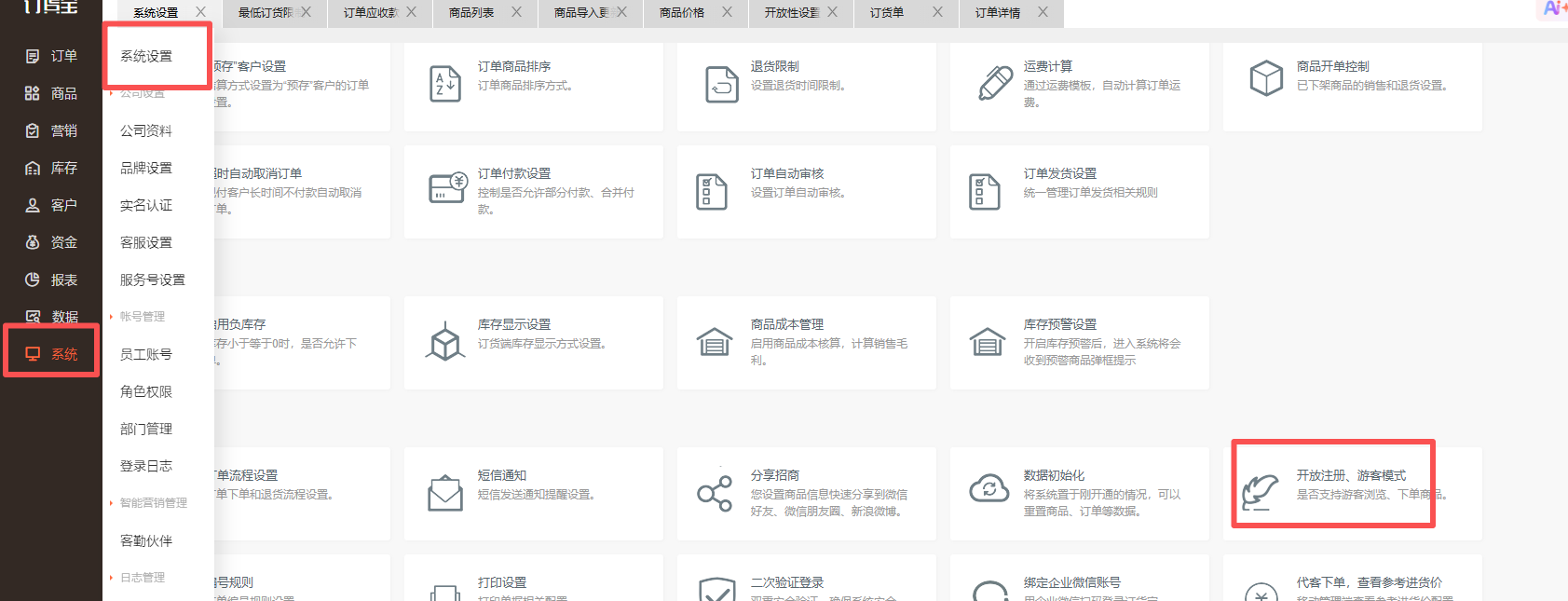The height and width of the screenshot is (601, 1568).
Task: Open the 资金 sidebar icon
Action: [33, 242]
